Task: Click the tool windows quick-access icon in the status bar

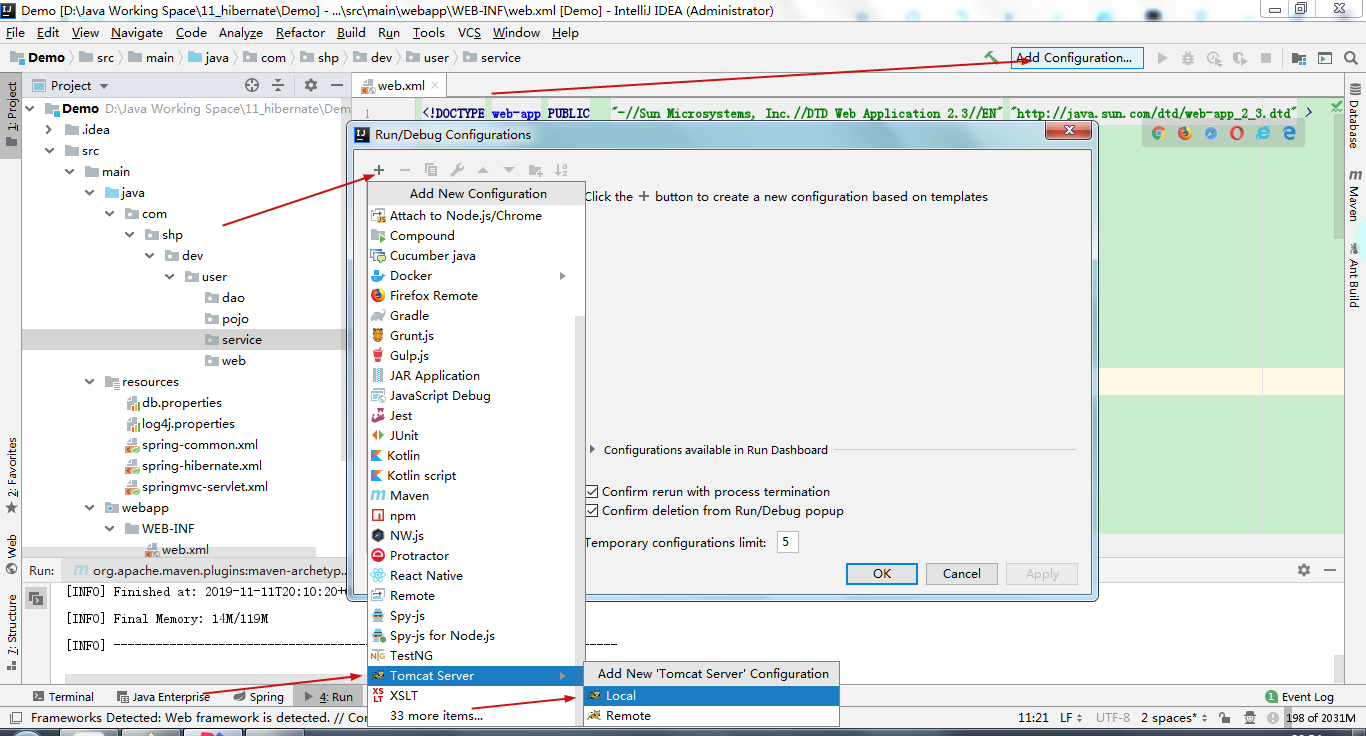Action: [x=15, y=717]
